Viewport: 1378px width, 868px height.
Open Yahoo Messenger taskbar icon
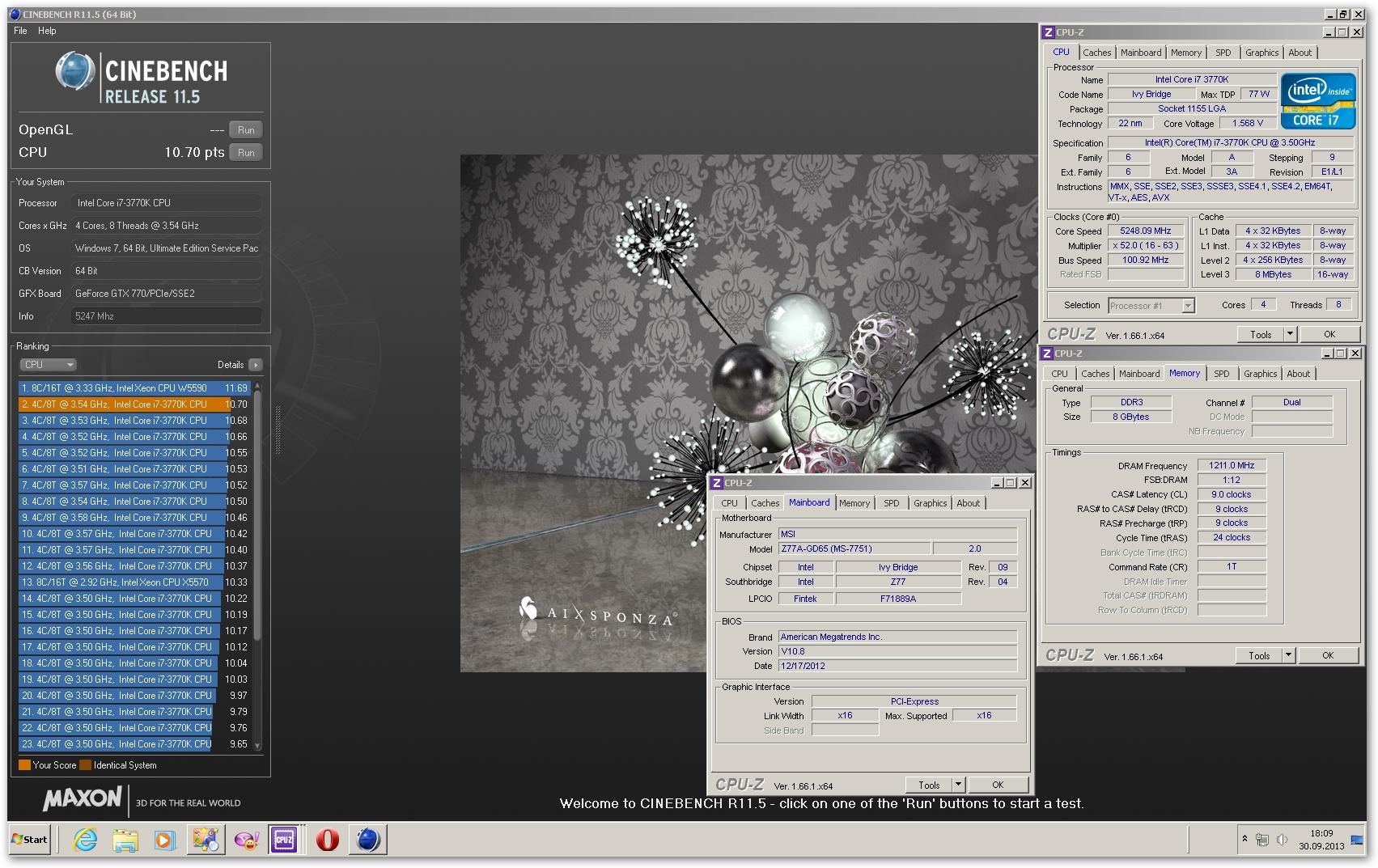[246, 840]
